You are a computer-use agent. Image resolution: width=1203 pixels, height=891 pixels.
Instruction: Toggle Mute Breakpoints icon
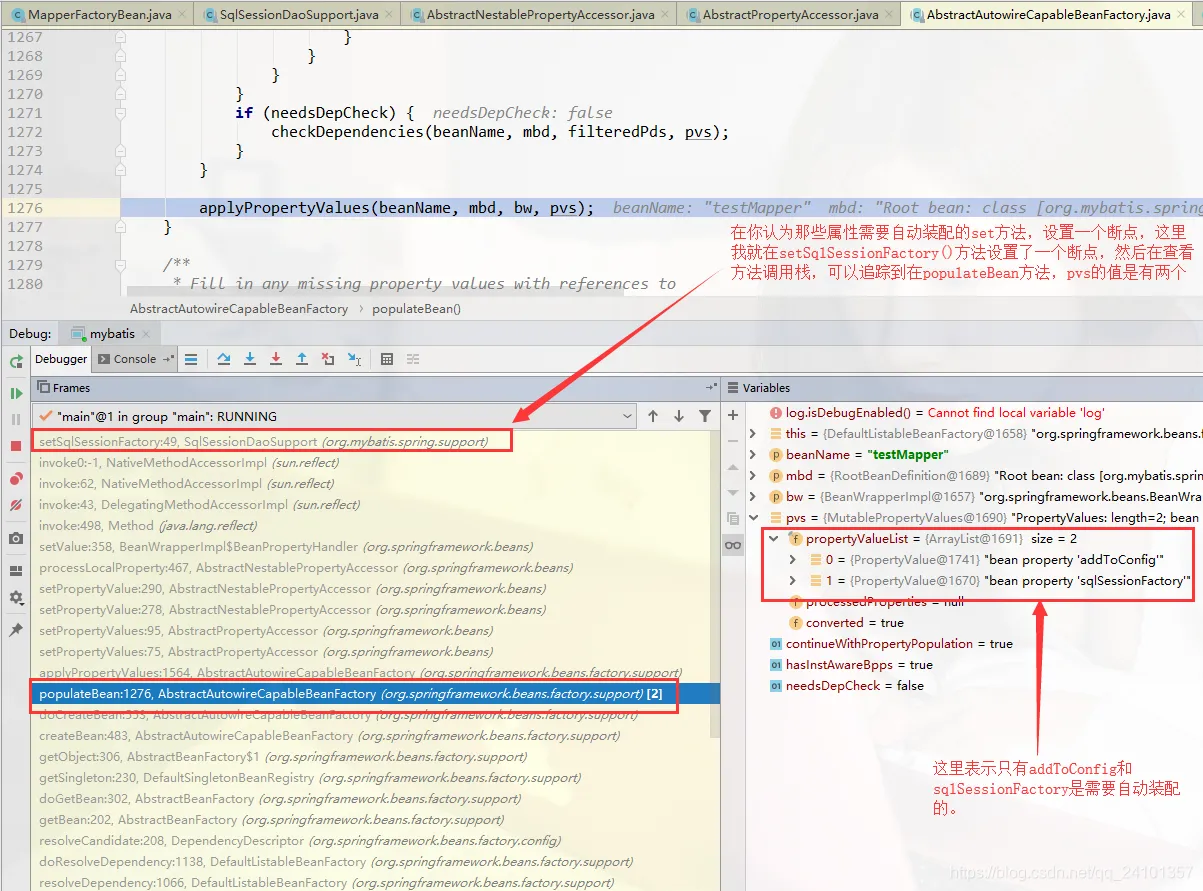16,505
